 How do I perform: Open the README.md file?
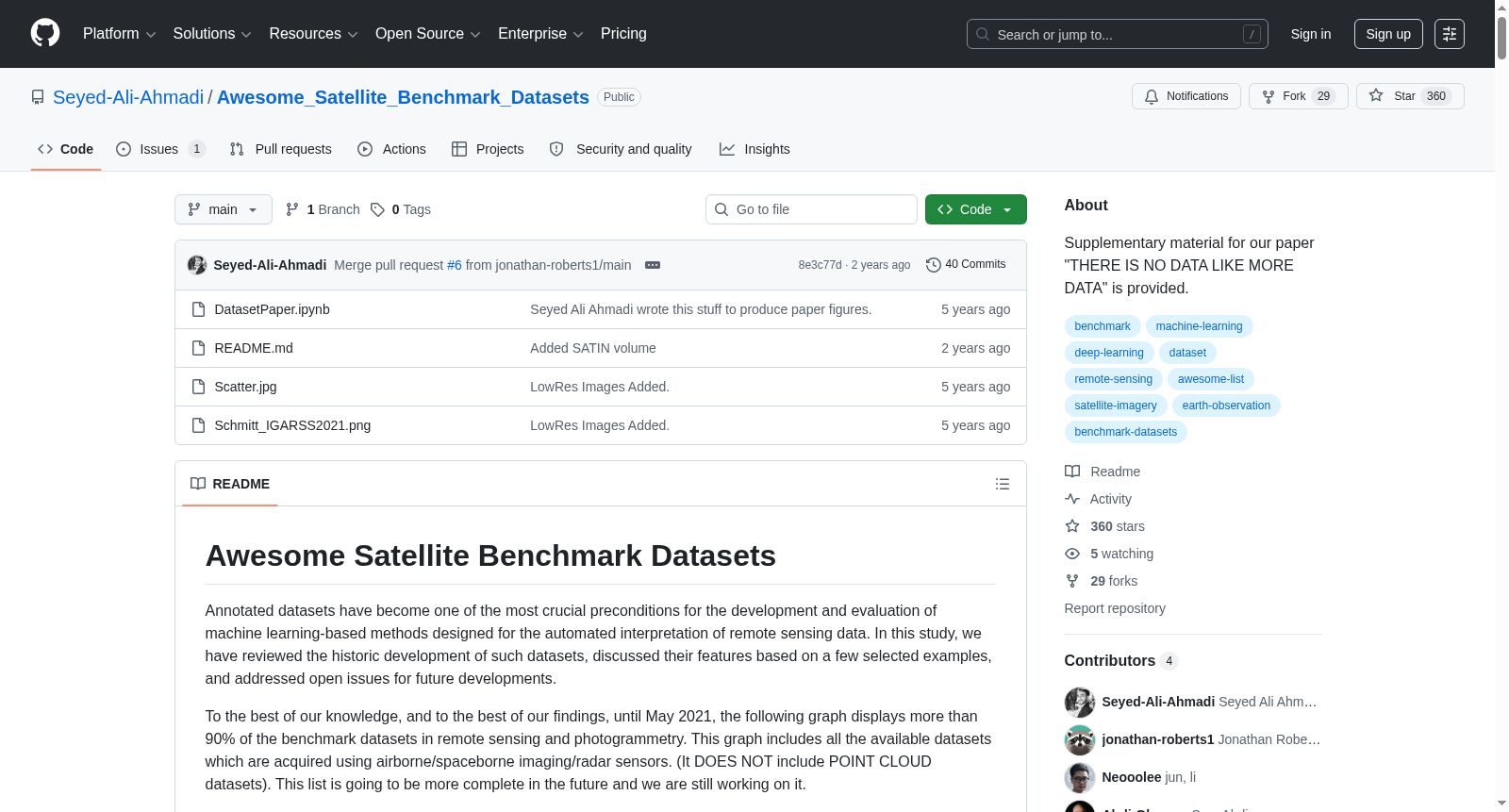tap(254, 348)
